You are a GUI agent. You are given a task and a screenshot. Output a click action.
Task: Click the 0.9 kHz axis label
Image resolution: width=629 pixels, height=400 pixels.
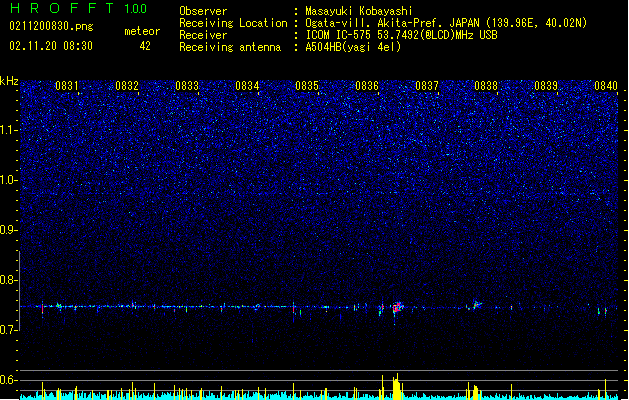point(9,230)
